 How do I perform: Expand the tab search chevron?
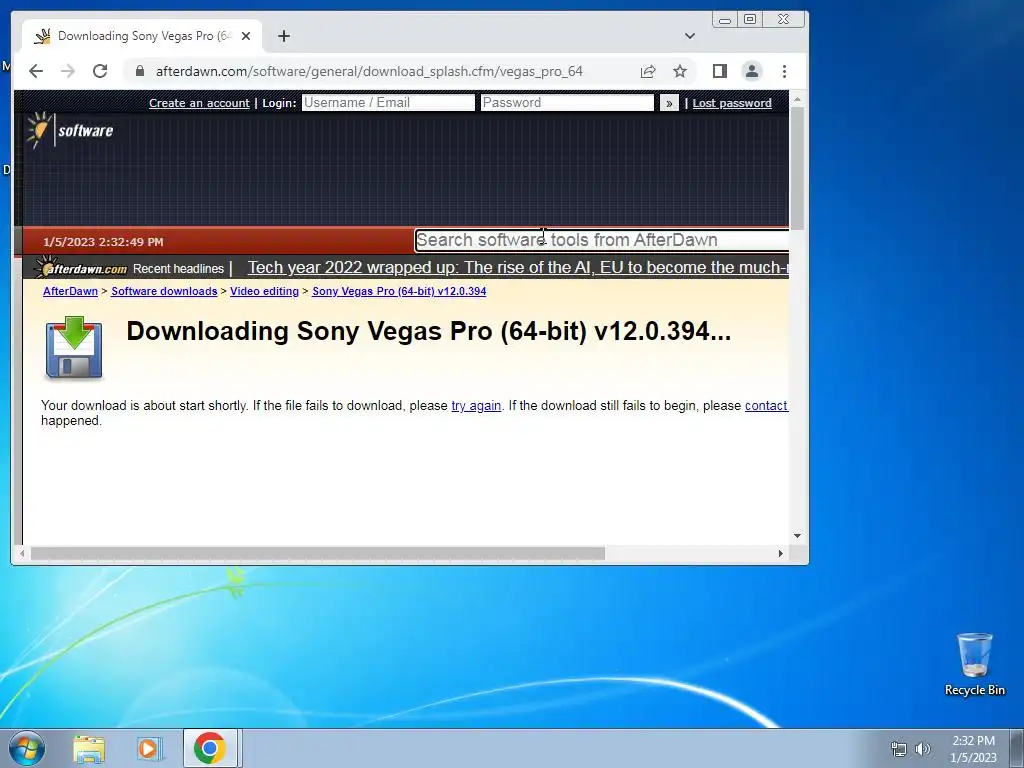(690, 37)
